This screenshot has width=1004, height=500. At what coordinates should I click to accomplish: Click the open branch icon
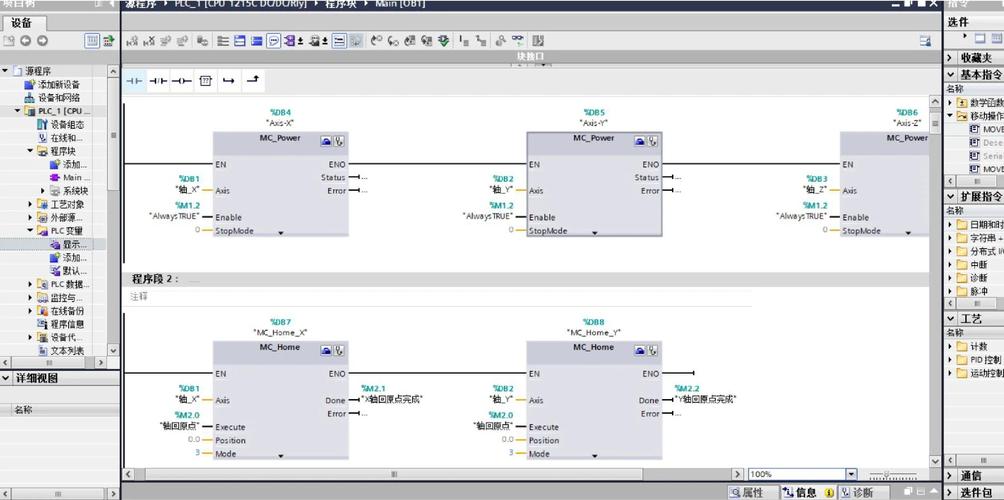(229, 80)
